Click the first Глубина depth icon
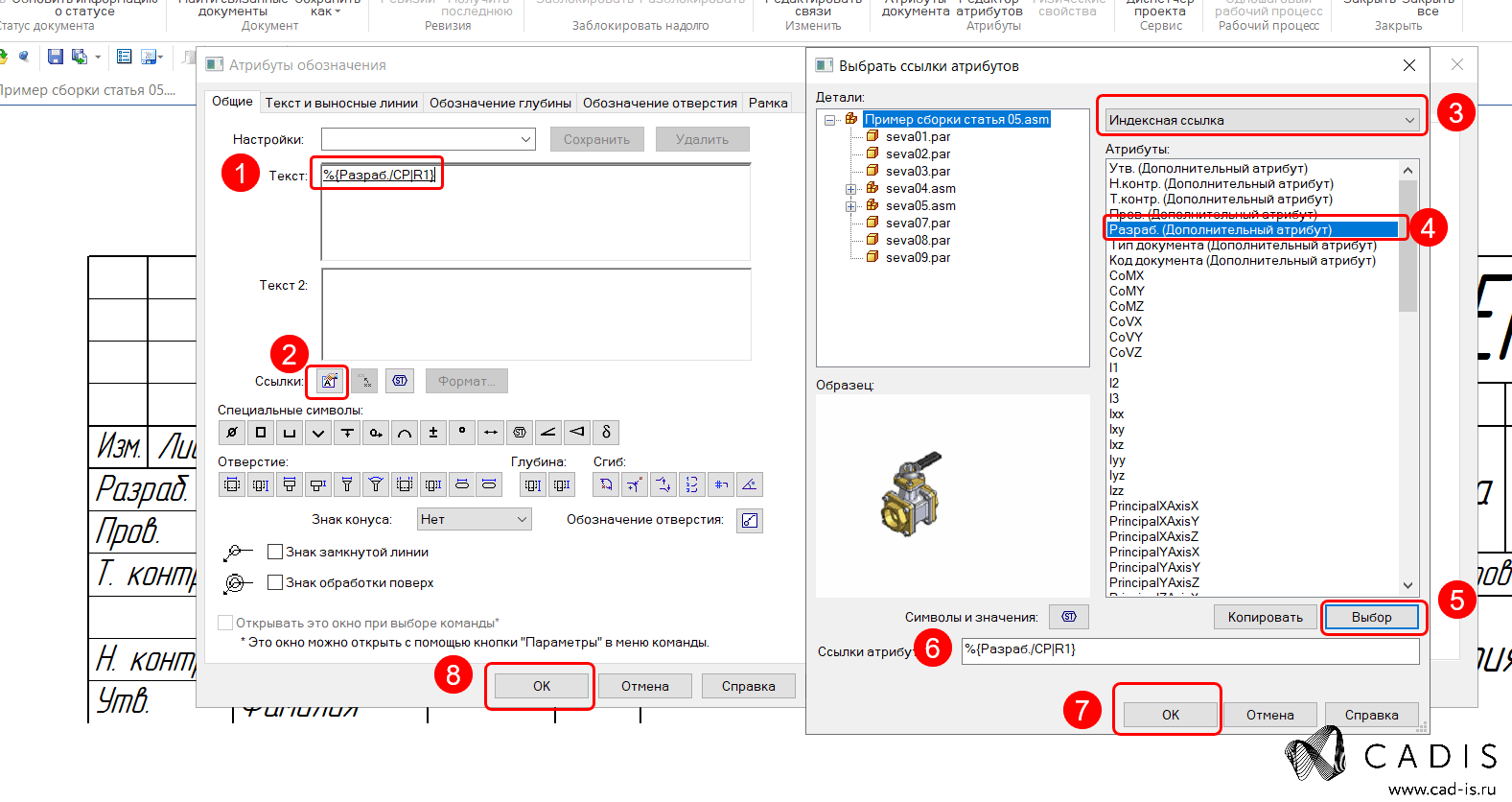 point(533,484)
